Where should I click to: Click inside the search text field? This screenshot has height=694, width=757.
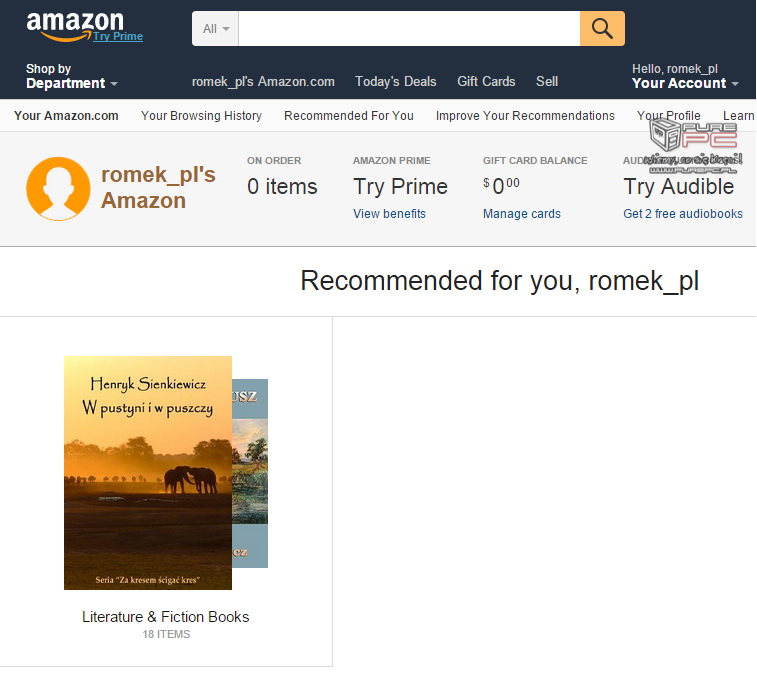(x=409, y=29)
